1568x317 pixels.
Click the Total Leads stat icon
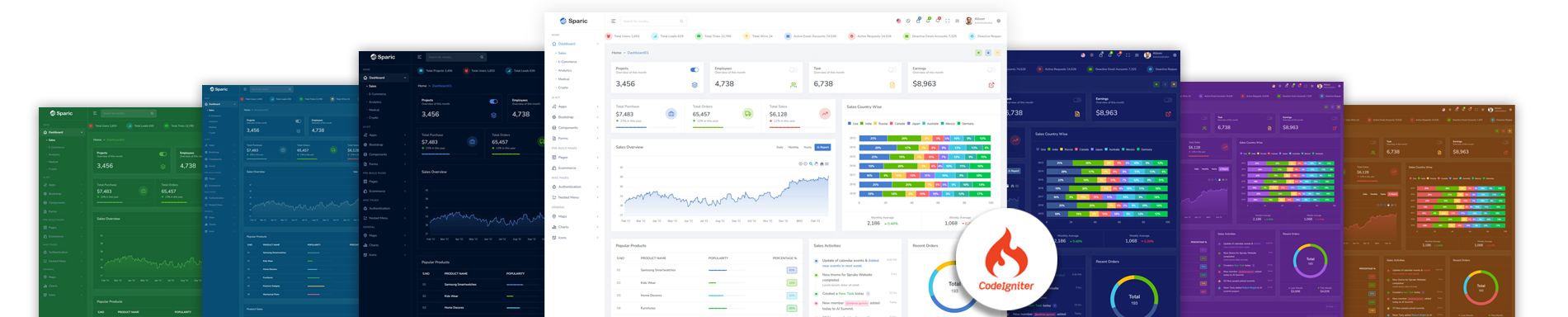click(654, 36)
